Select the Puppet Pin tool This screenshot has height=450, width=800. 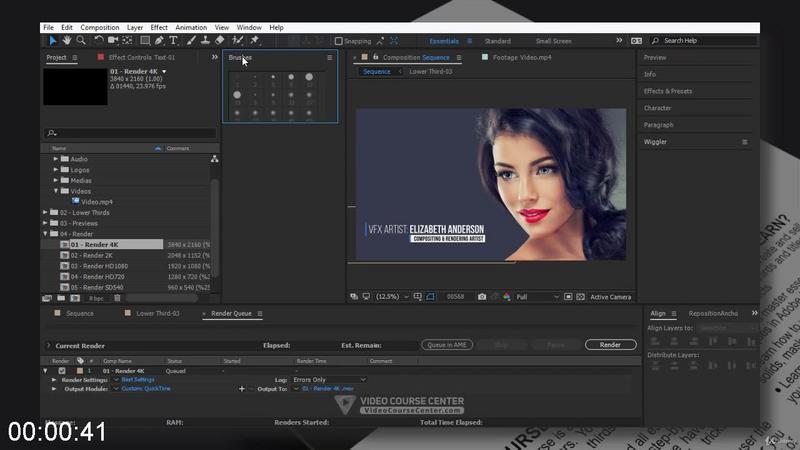pyautogui.click(x=254, y=40)
